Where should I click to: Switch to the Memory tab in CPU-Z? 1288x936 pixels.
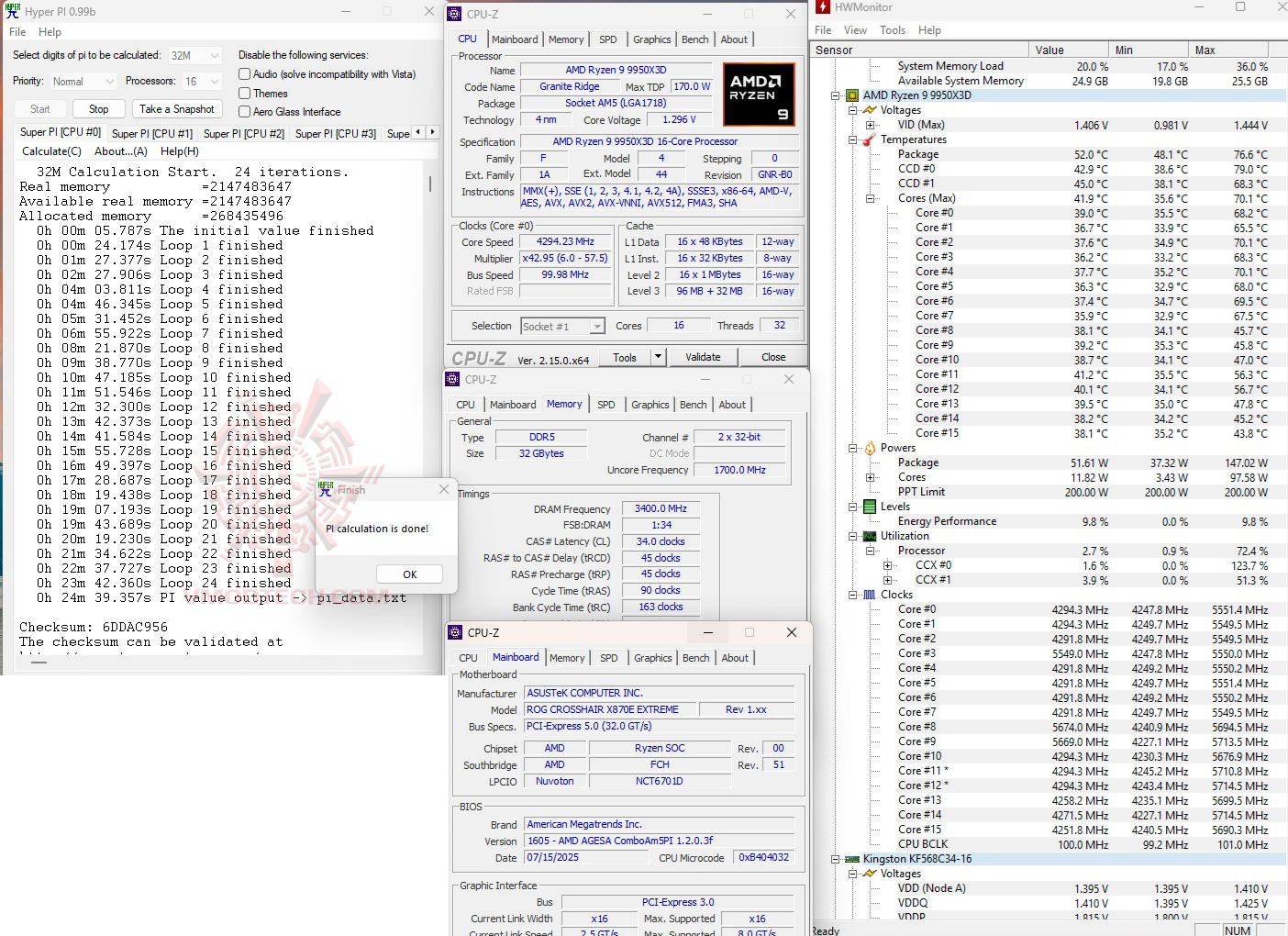(566, 39)
